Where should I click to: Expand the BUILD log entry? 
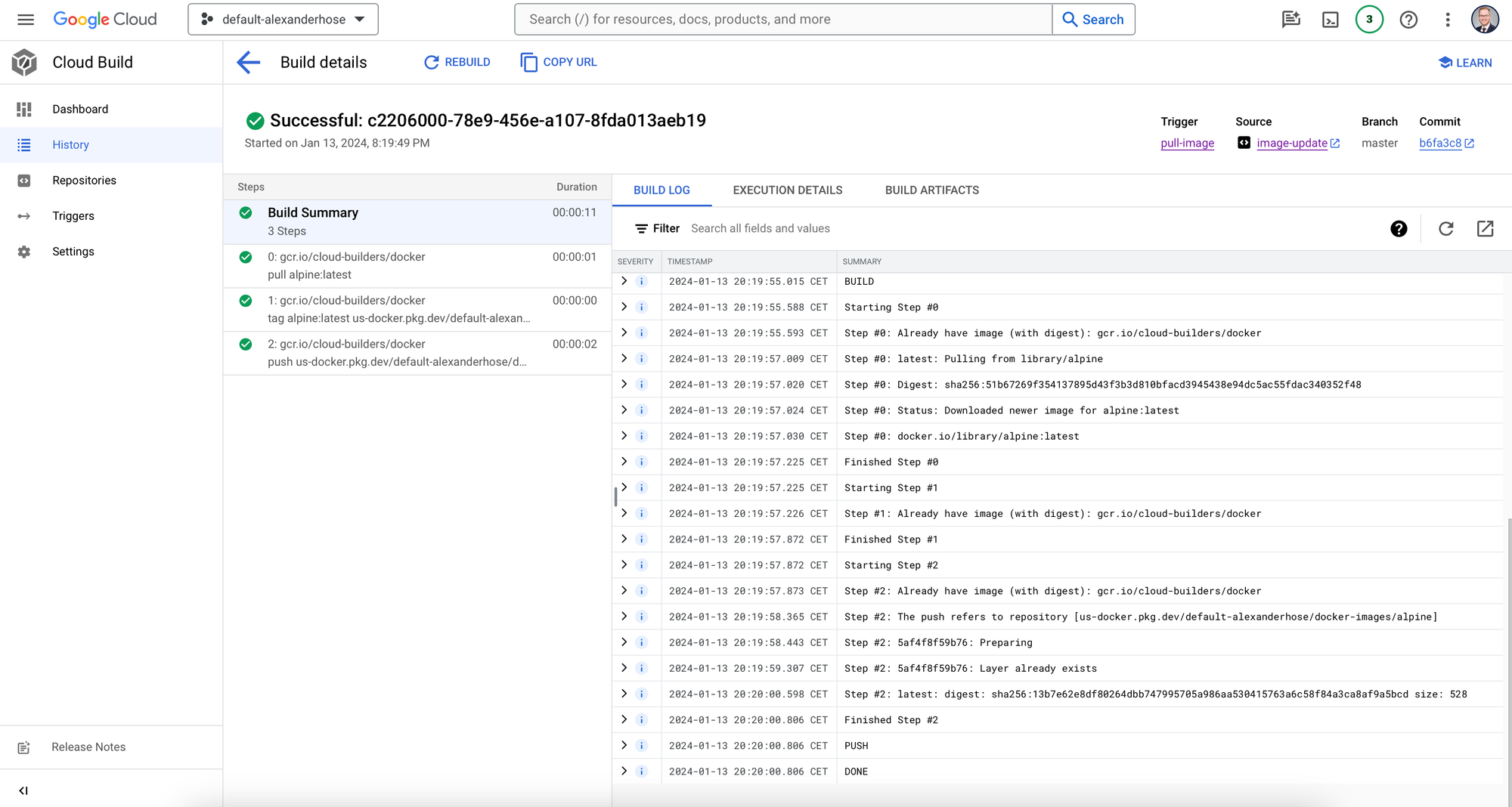pyautogui.click(x=624, y=281)
